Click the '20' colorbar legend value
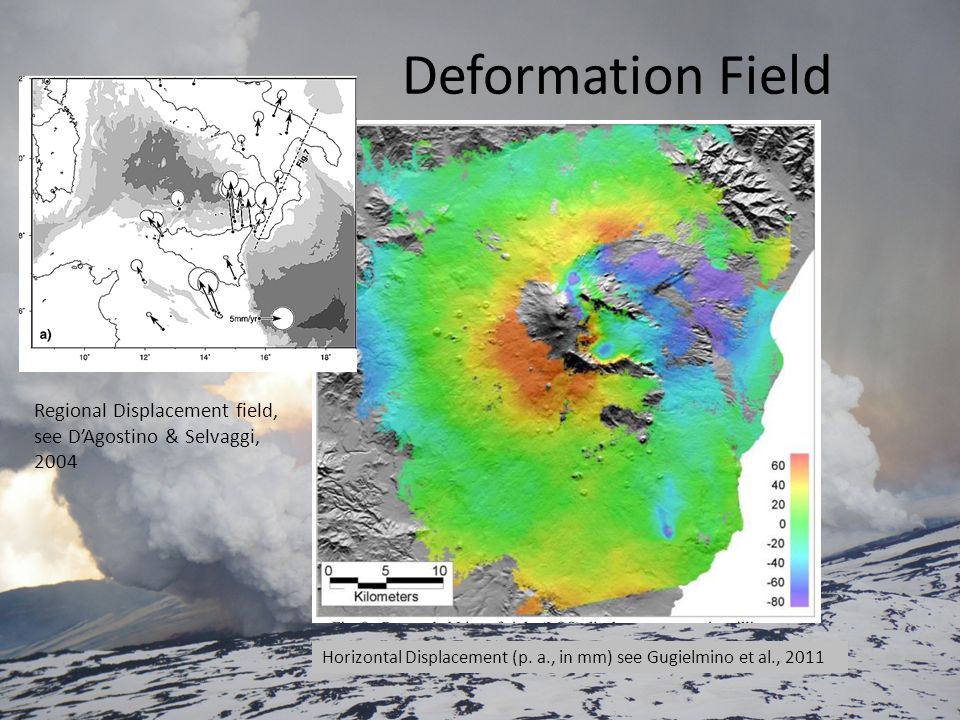 (778, 504)
